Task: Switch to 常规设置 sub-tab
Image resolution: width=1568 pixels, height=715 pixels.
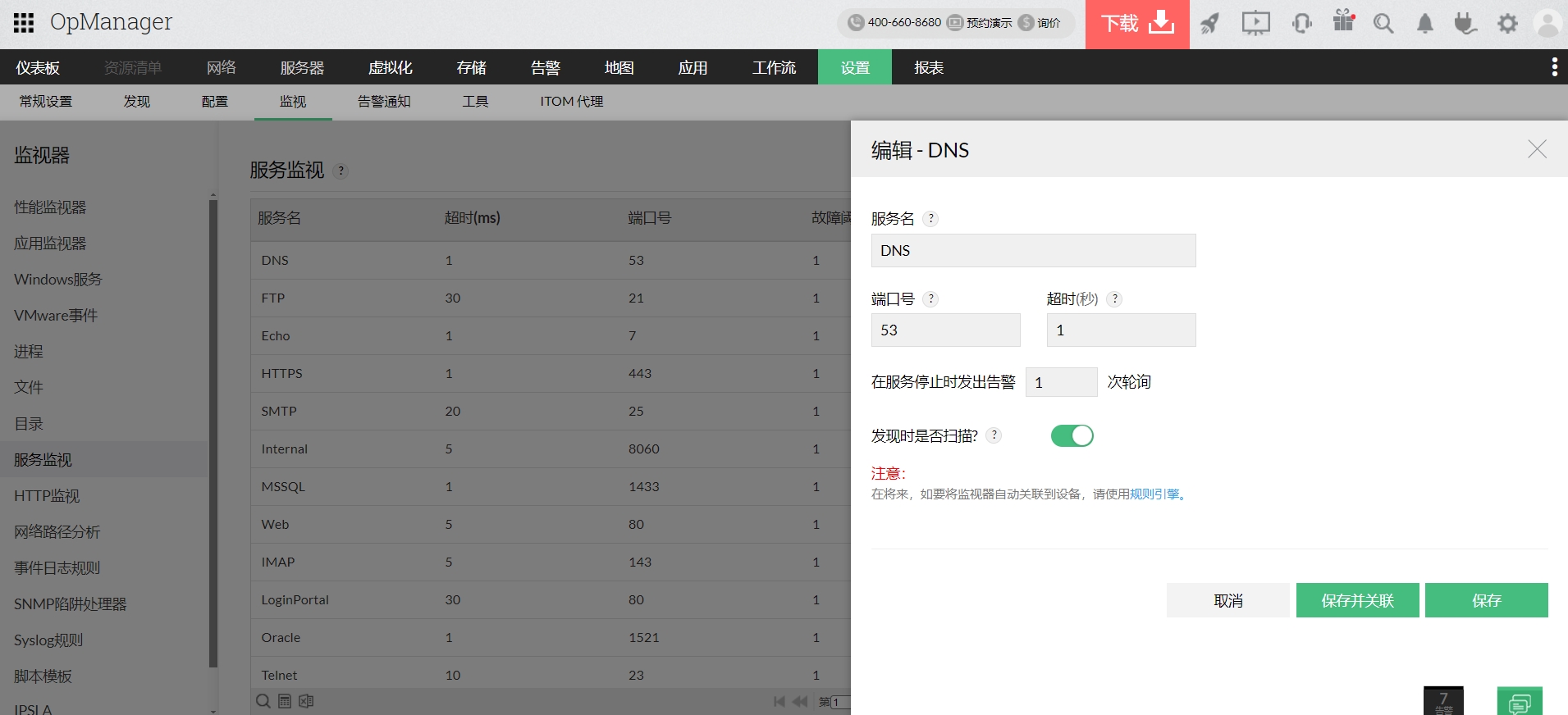Action: (46, 102)
